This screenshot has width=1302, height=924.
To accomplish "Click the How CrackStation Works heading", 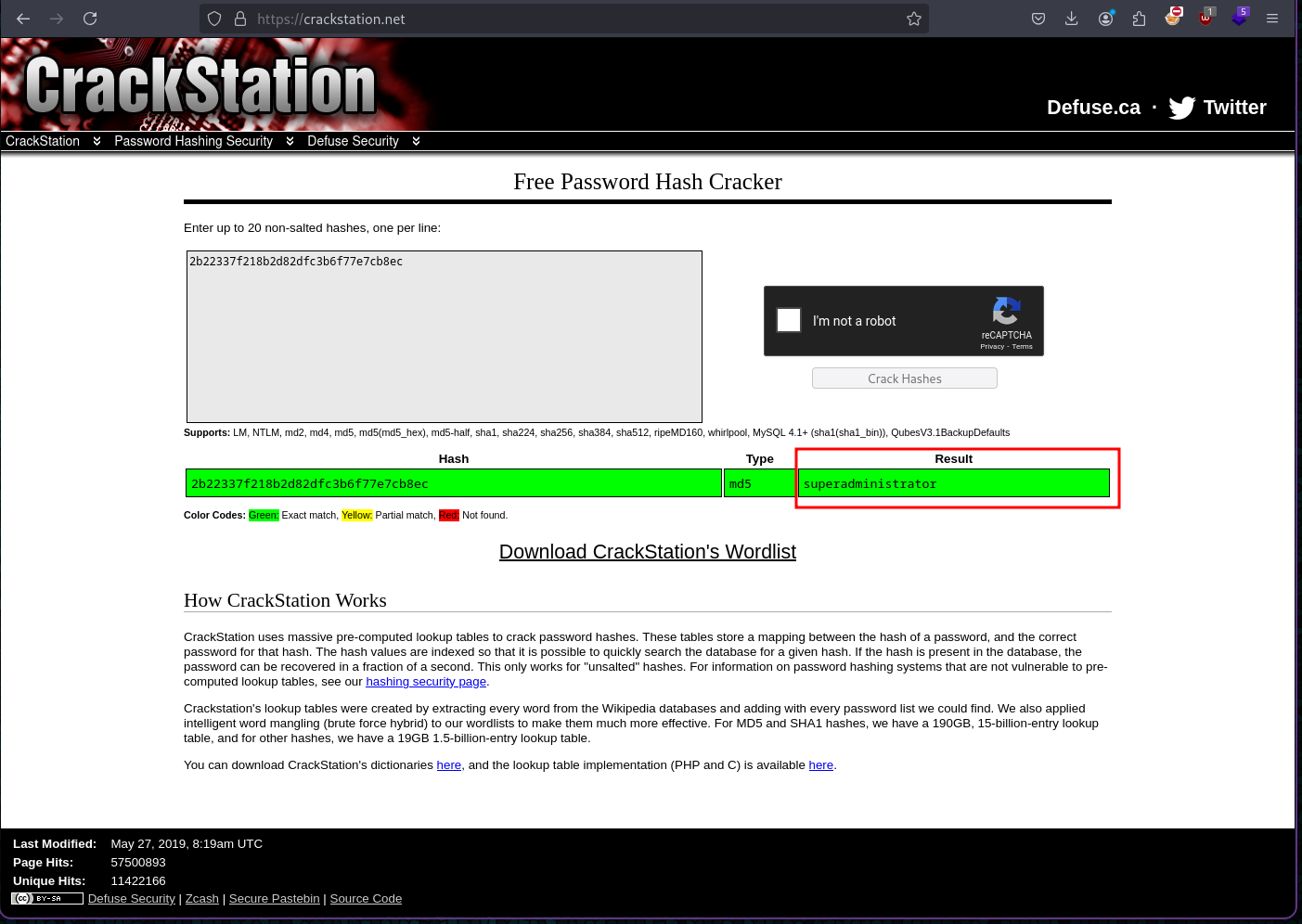I will coord(285,600).
